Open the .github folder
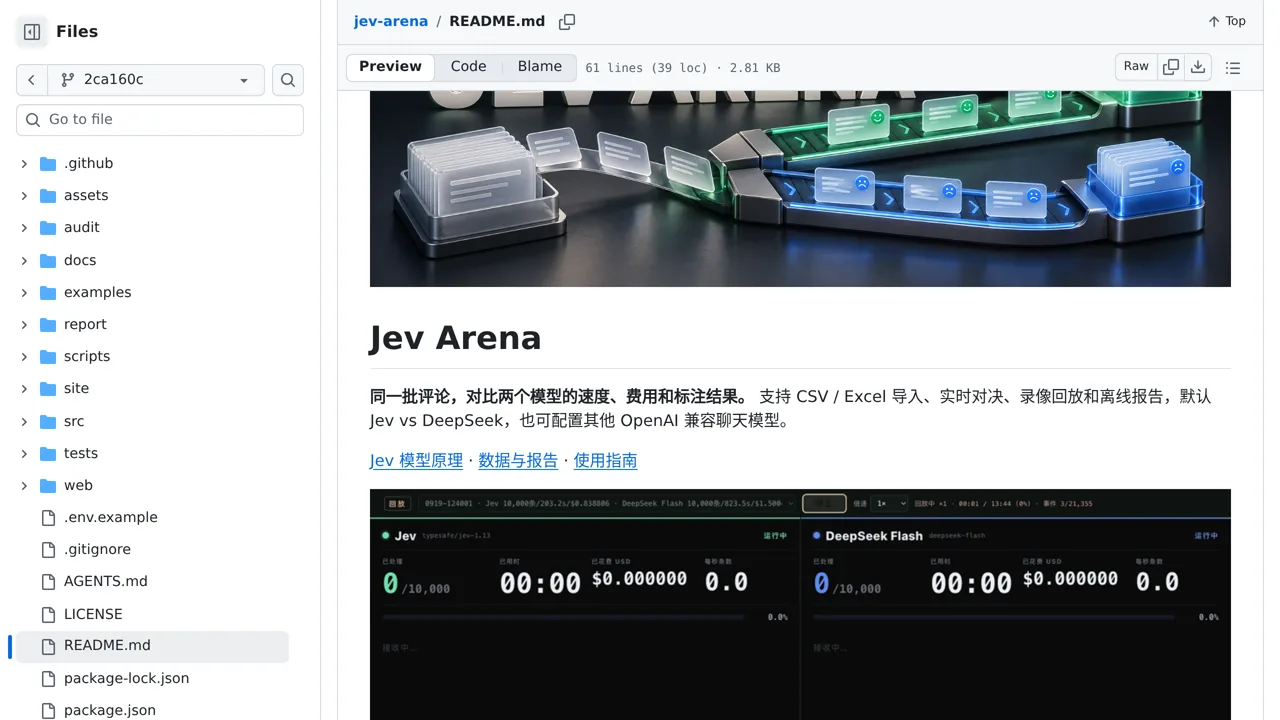 [x=88, y=163]
